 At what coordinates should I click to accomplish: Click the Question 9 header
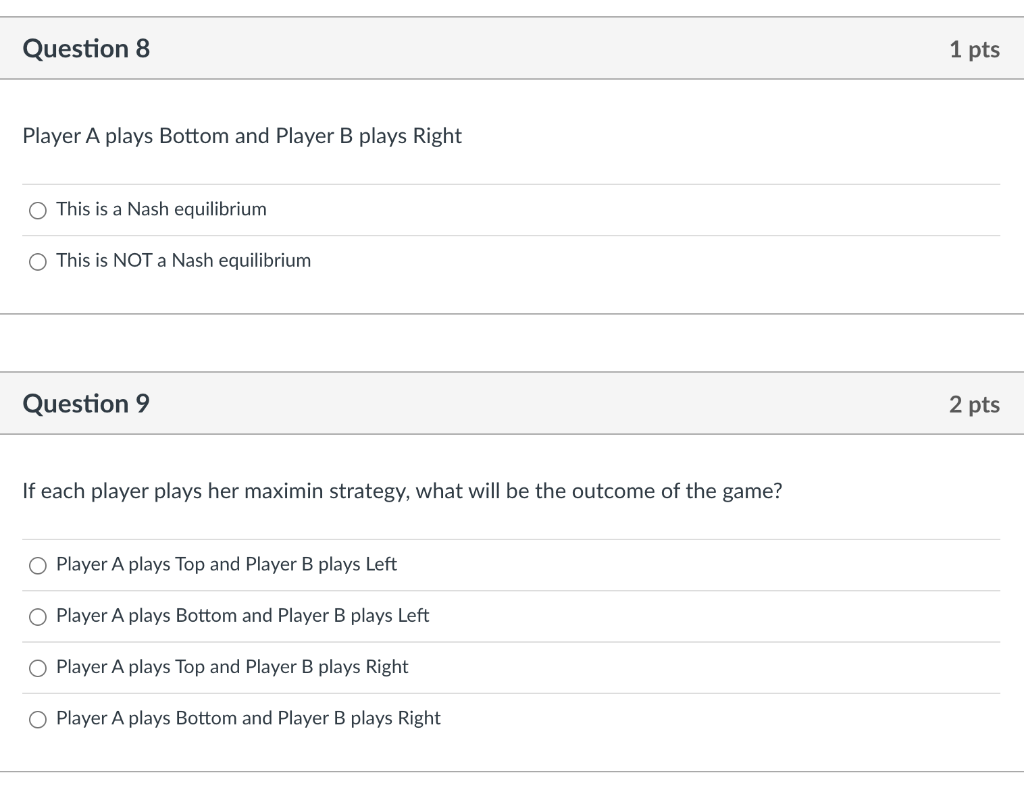click(87, 403)
